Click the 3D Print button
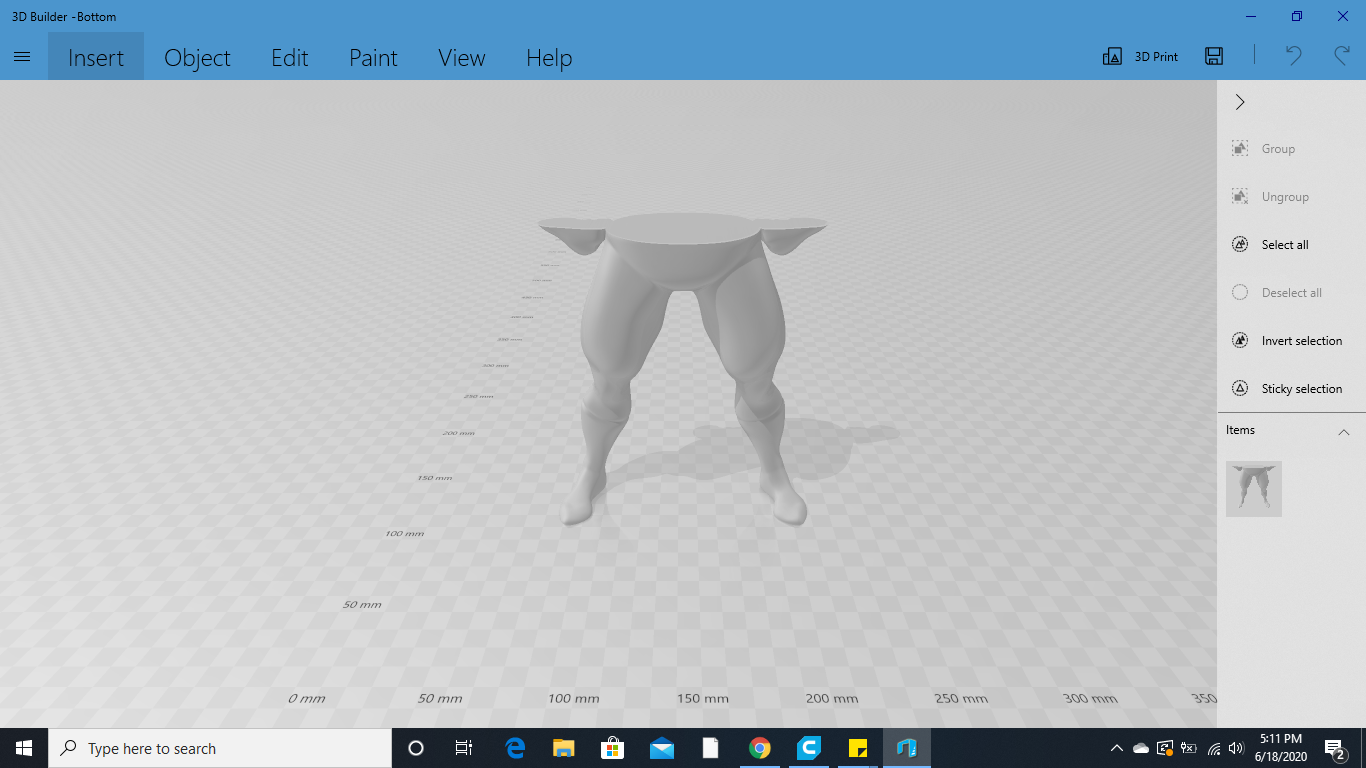Viewport: 1366px width, 768px height. pyautogui.click(x=1139, y=56)
